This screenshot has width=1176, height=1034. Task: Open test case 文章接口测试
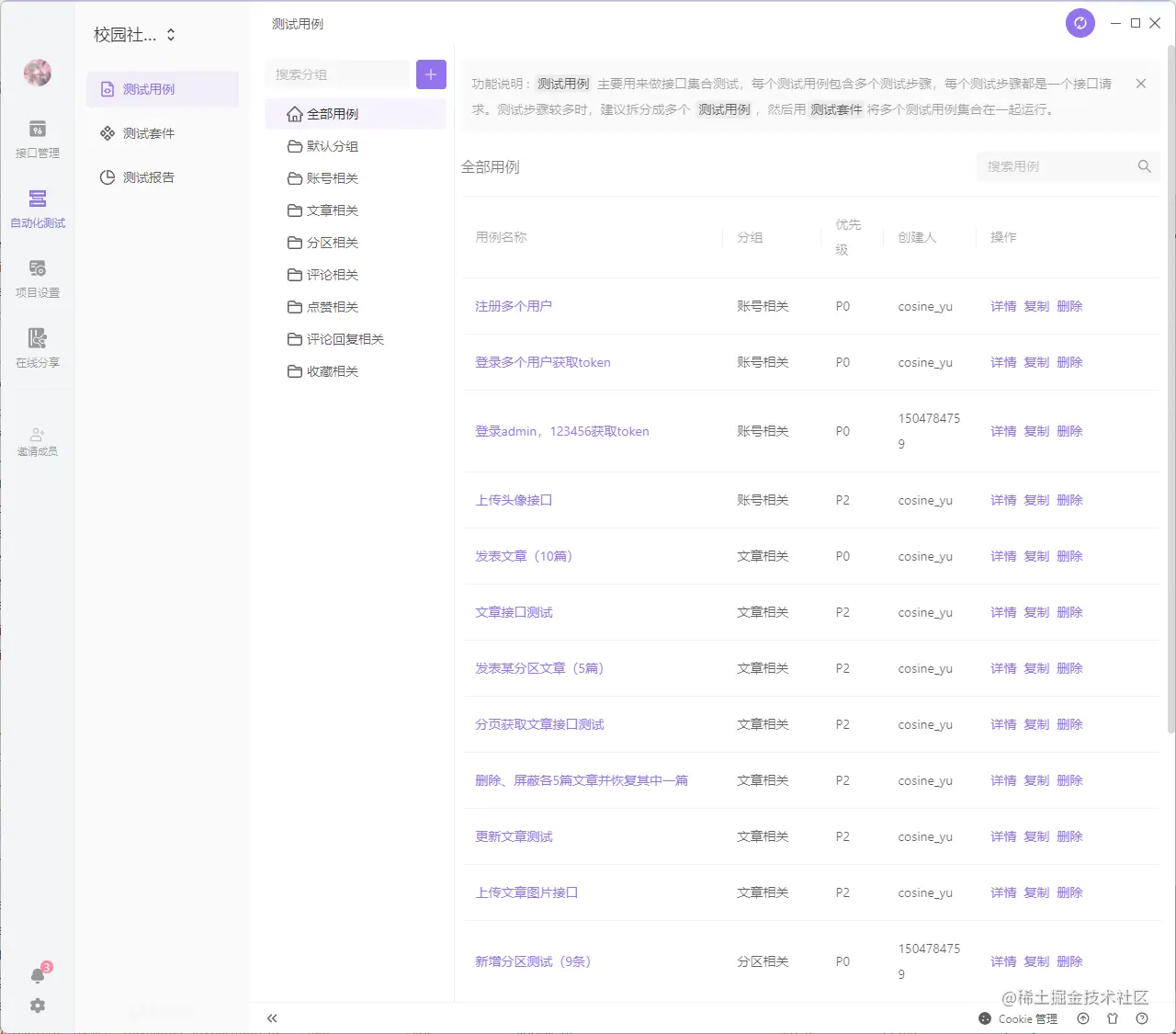tap(514, 612)
